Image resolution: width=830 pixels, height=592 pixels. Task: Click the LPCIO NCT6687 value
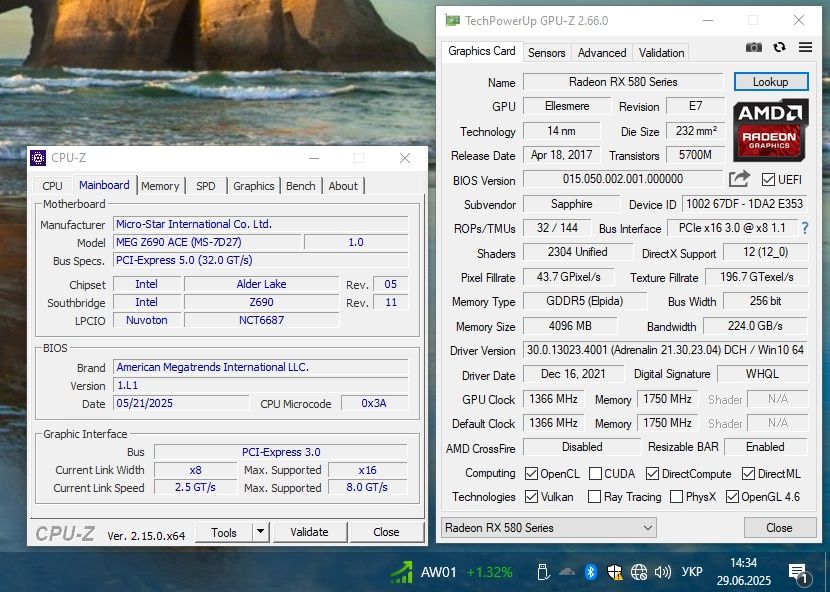[x=261, y=320]
